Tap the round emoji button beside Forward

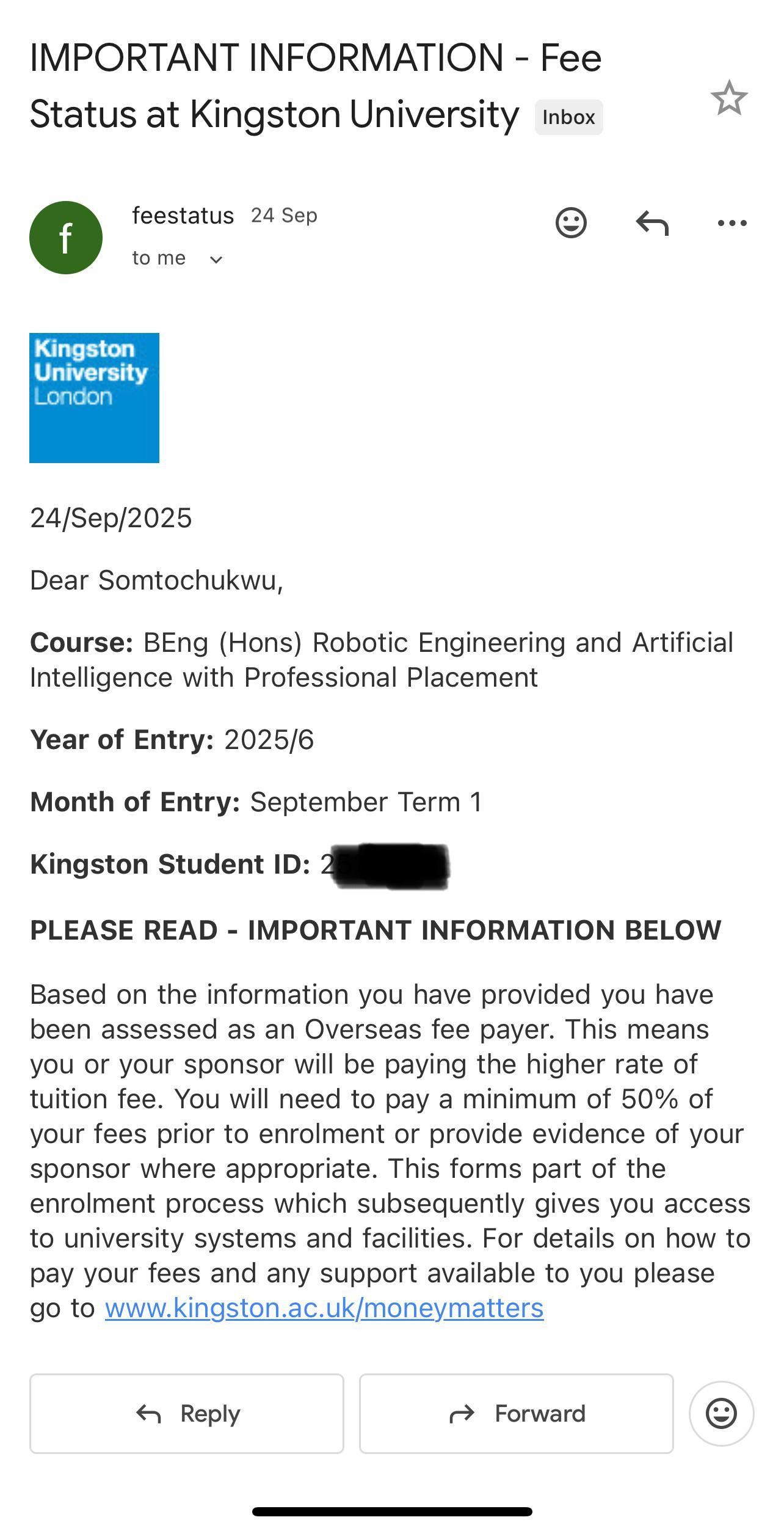pos(721,1413)
